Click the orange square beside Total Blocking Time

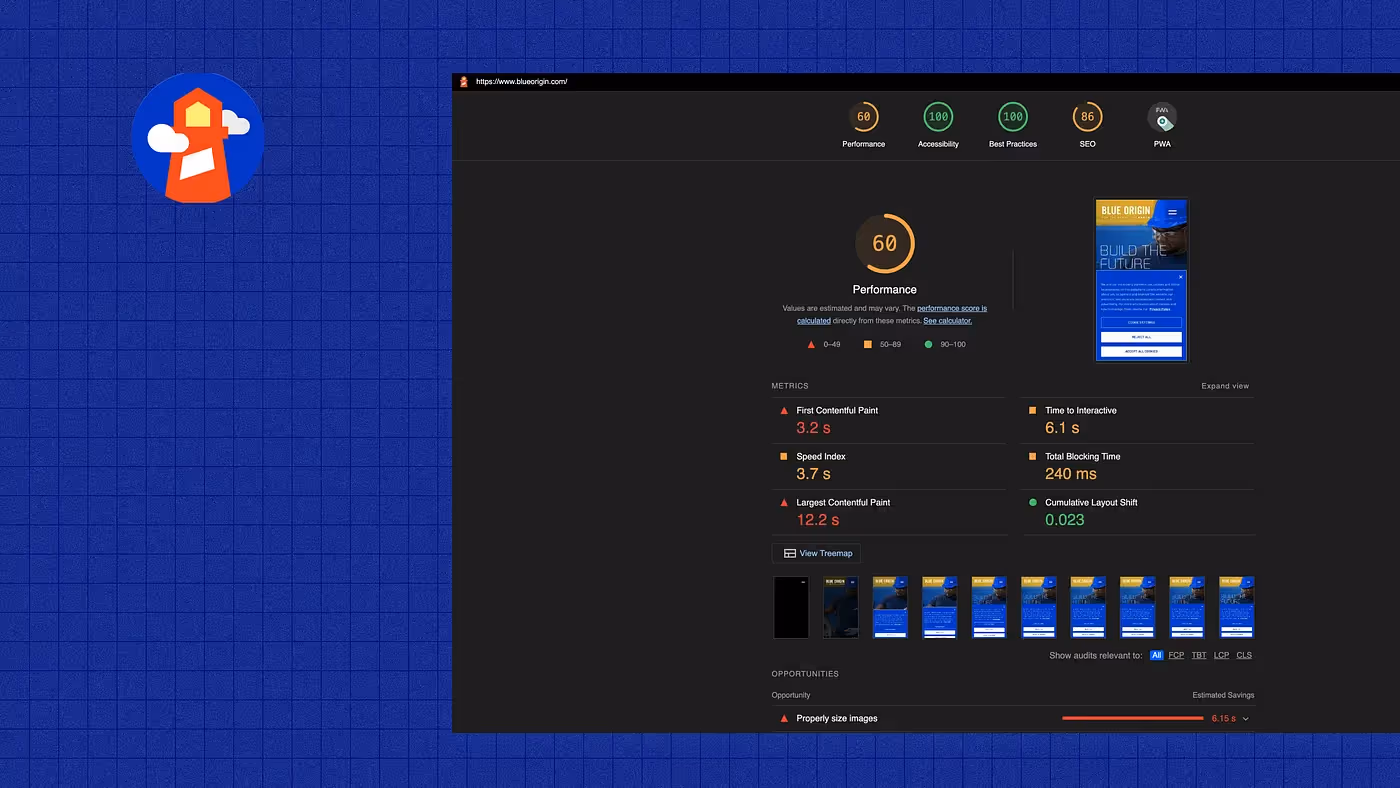[1033, 457]
